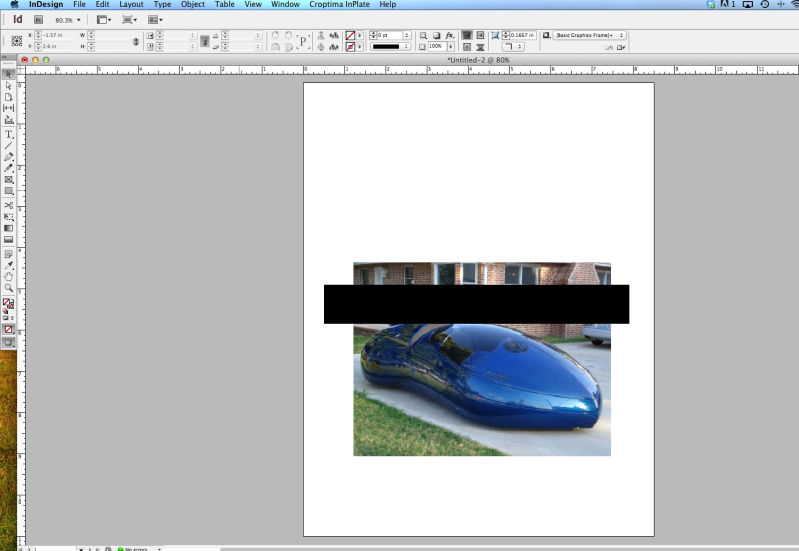Screen dimensions: 799x551
Task: Select the Rectangle Frame tool
Action: pos(8,179)
